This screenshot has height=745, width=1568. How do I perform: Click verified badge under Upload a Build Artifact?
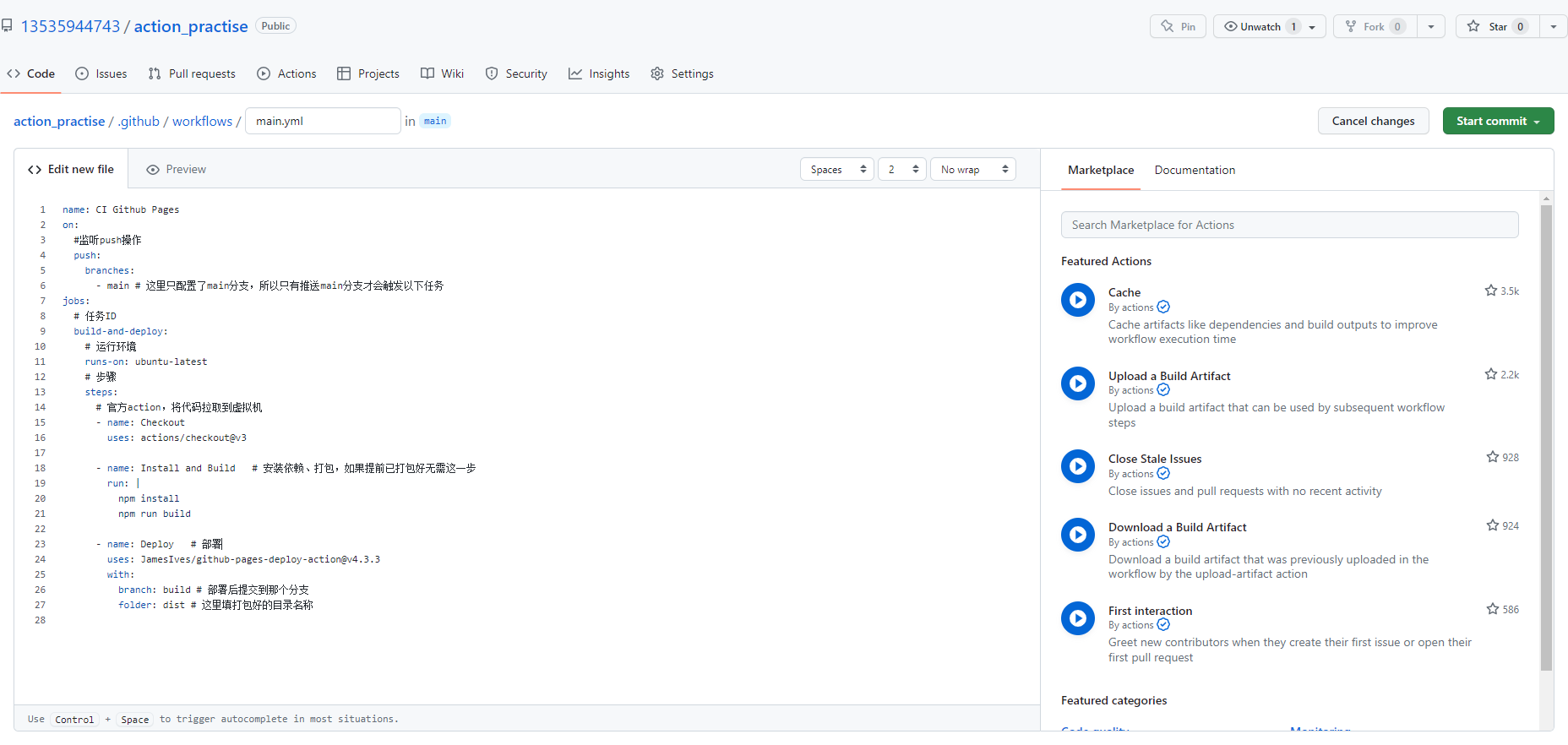tap(1163, 389)
